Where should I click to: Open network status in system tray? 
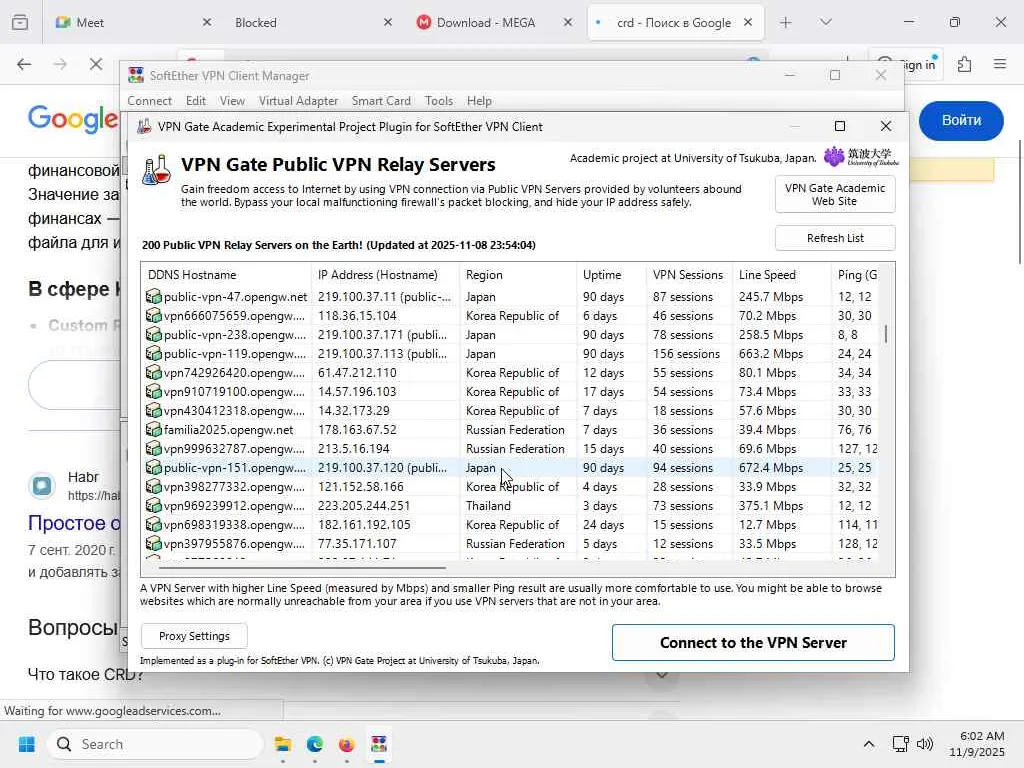tap(901, 744)
